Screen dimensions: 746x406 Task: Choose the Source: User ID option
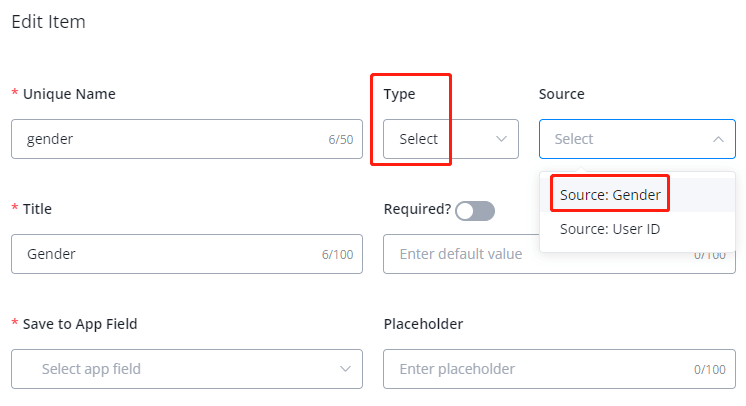[x=610, y=229]
